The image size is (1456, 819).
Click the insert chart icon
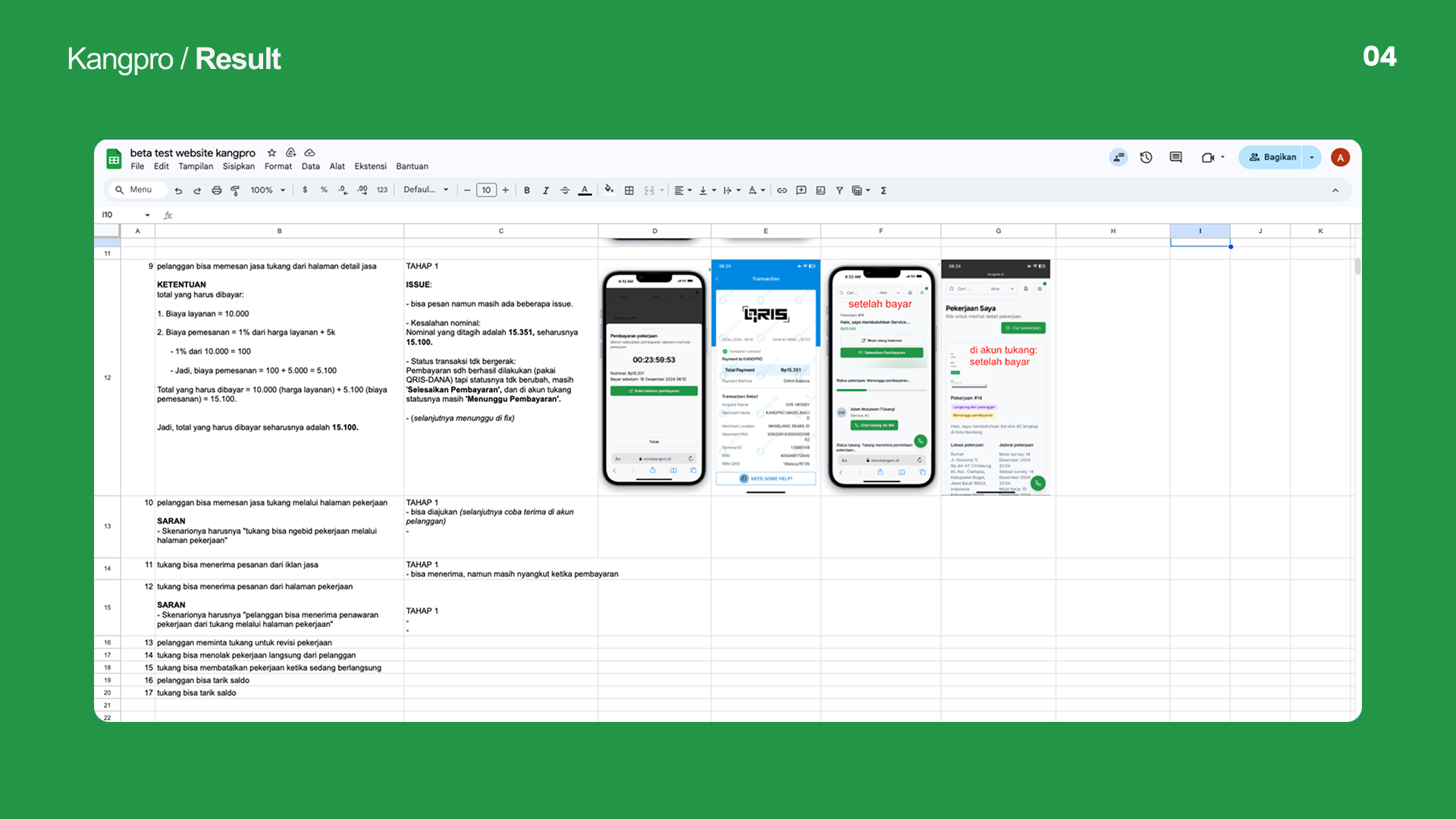pos(821,190)
